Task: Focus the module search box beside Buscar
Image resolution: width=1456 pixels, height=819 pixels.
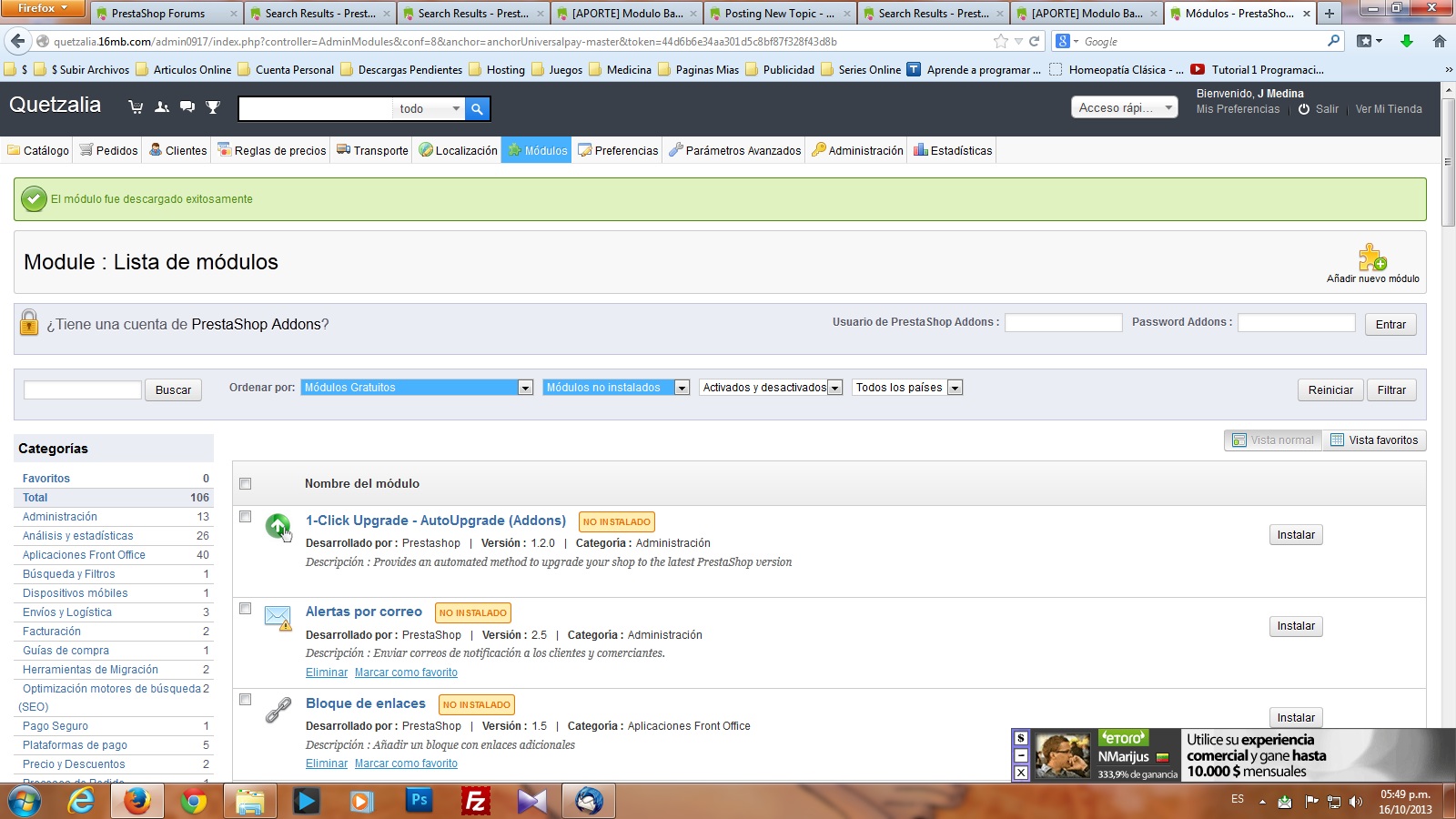Action: [x=83, y=389]
